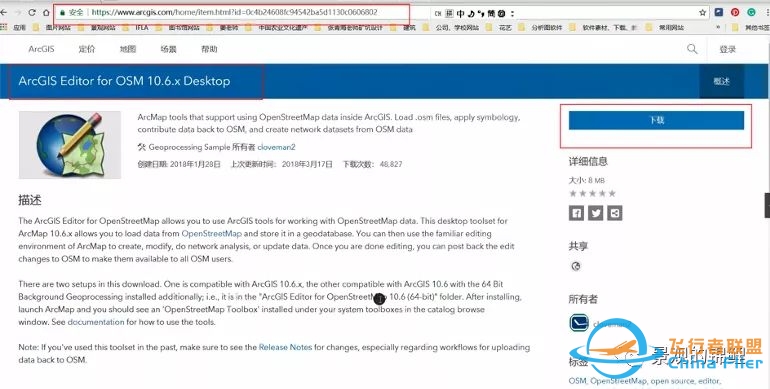This screenshot has width=770, height=389.
Task: Click the OSM tag link
Action: click(x=578, y=381)
